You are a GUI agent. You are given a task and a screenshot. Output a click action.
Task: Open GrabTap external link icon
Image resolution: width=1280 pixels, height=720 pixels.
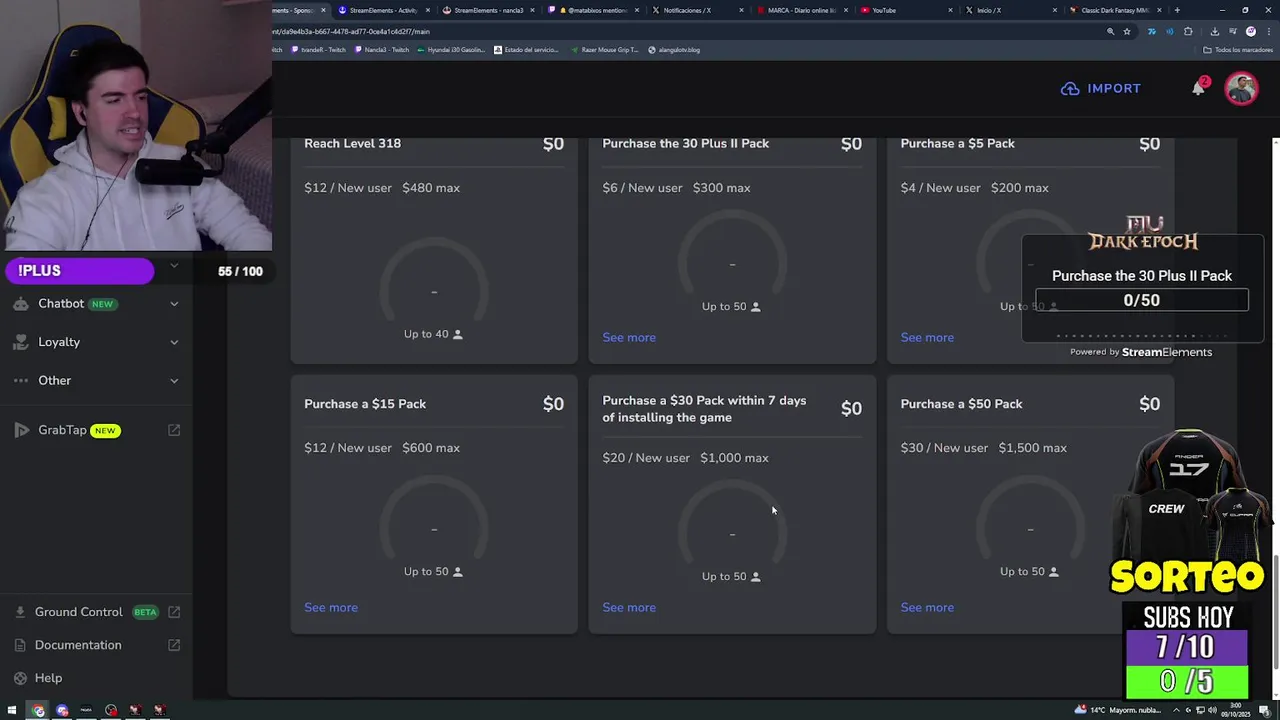pyautogui.click(x=174, y=430)
